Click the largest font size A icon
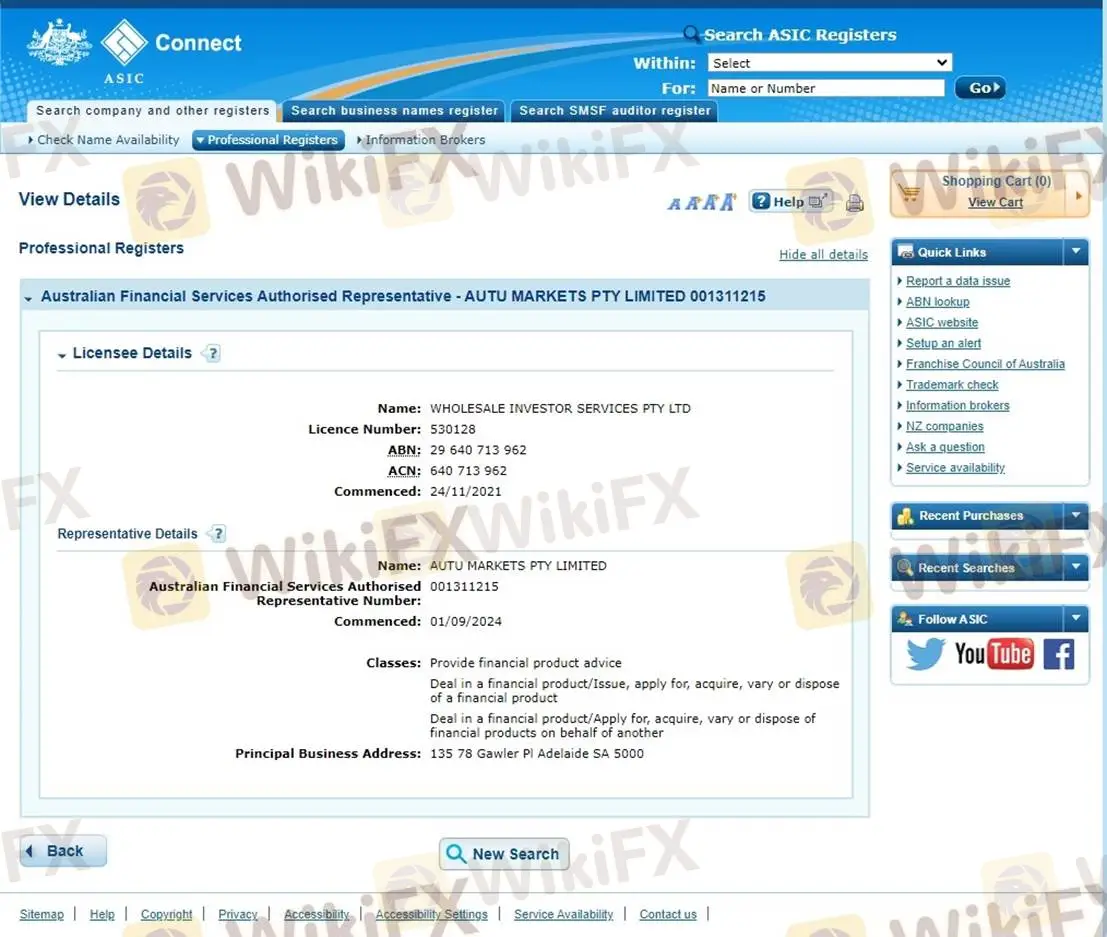The width and height of the screenshot is (1107, 937). pos(728,203)
